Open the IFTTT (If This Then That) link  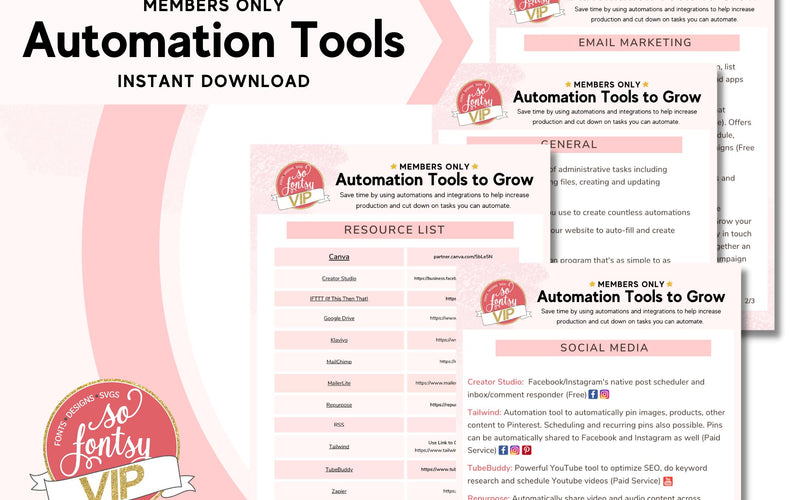click(339, 298)
